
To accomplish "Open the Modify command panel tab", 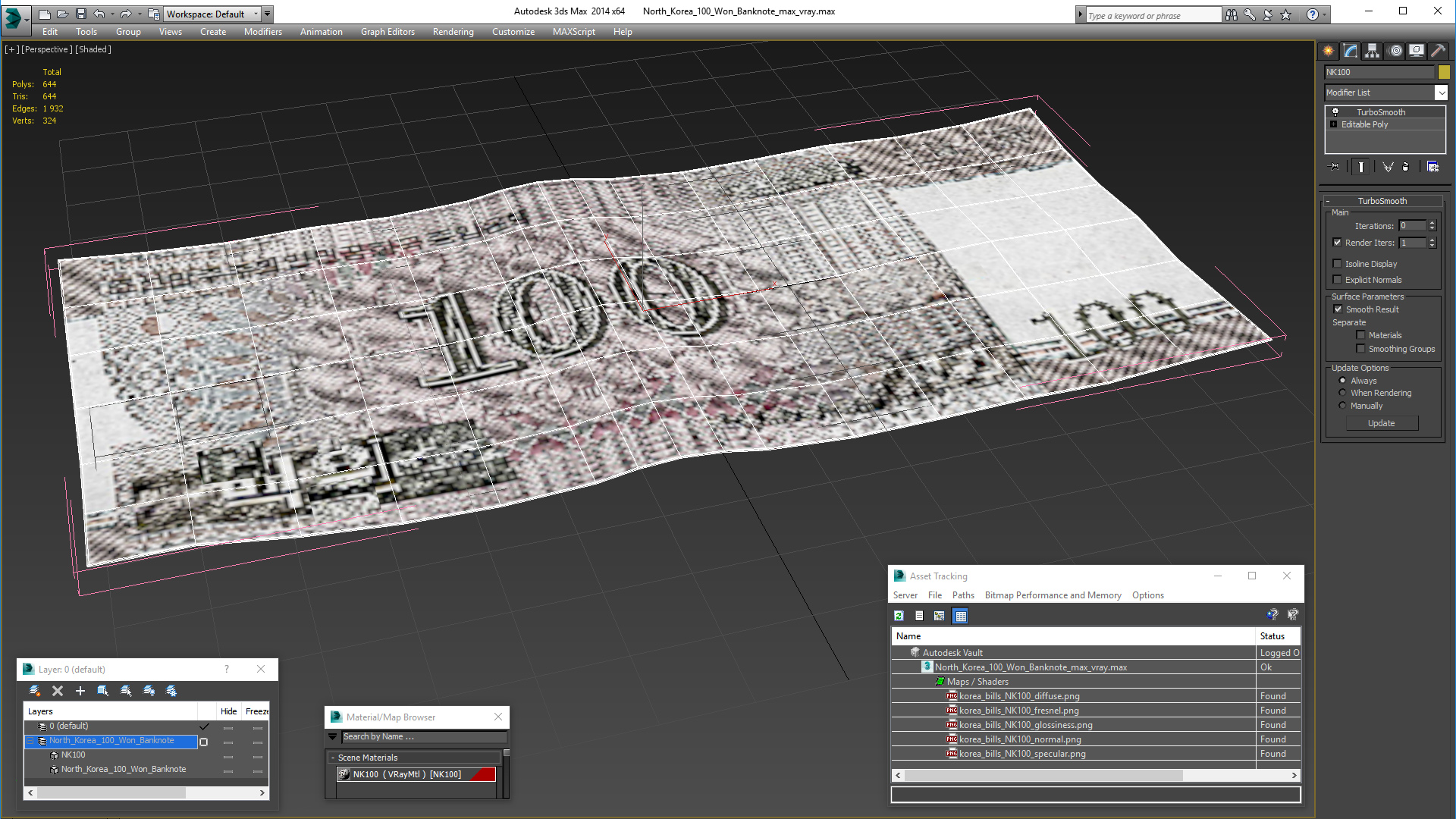I will tap(1351, 51).
